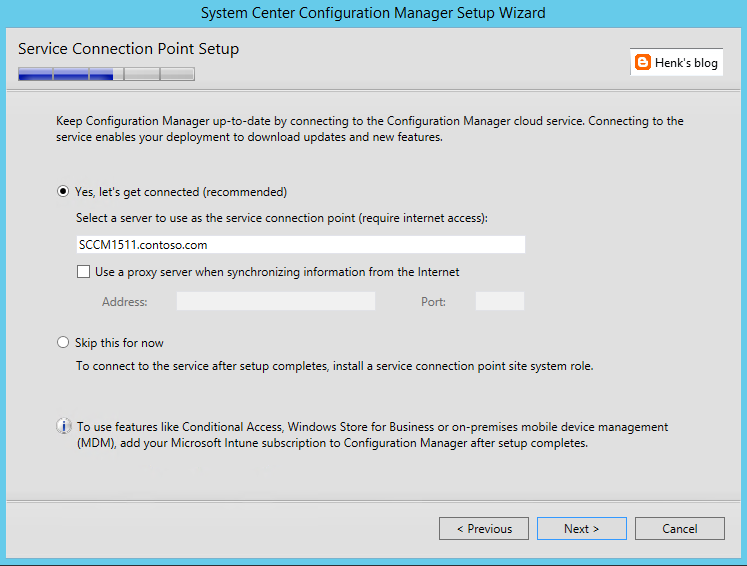Click the setup progress bar

coord(106,74)
